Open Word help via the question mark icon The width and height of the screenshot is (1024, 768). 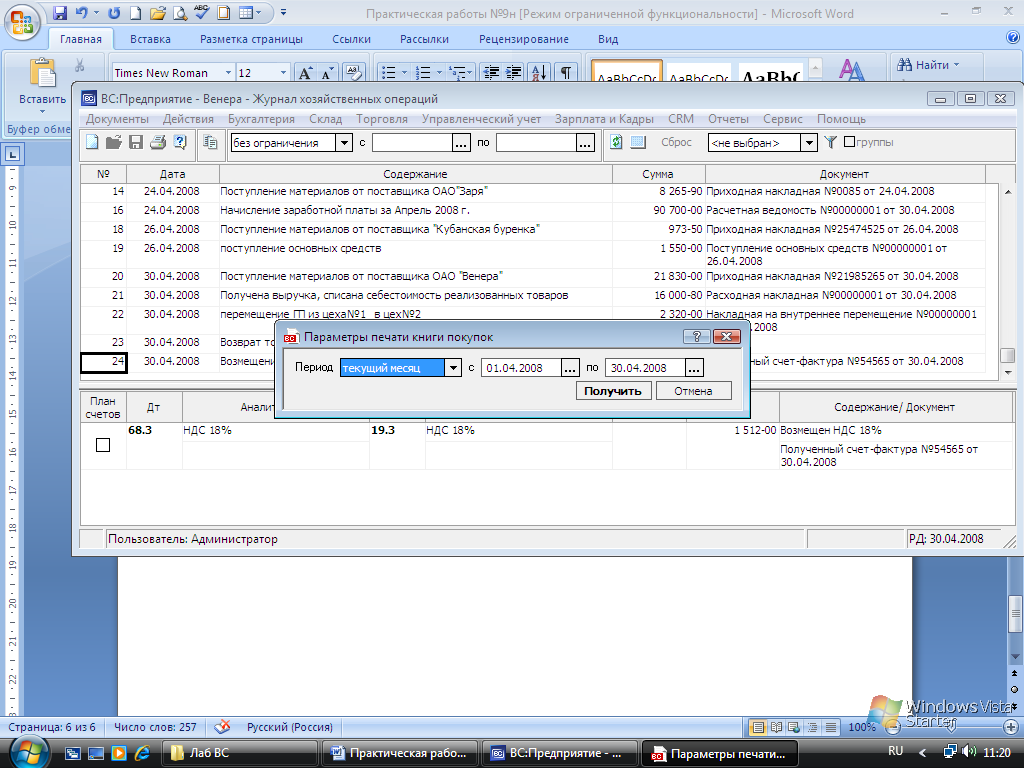tap(1013, 38)
